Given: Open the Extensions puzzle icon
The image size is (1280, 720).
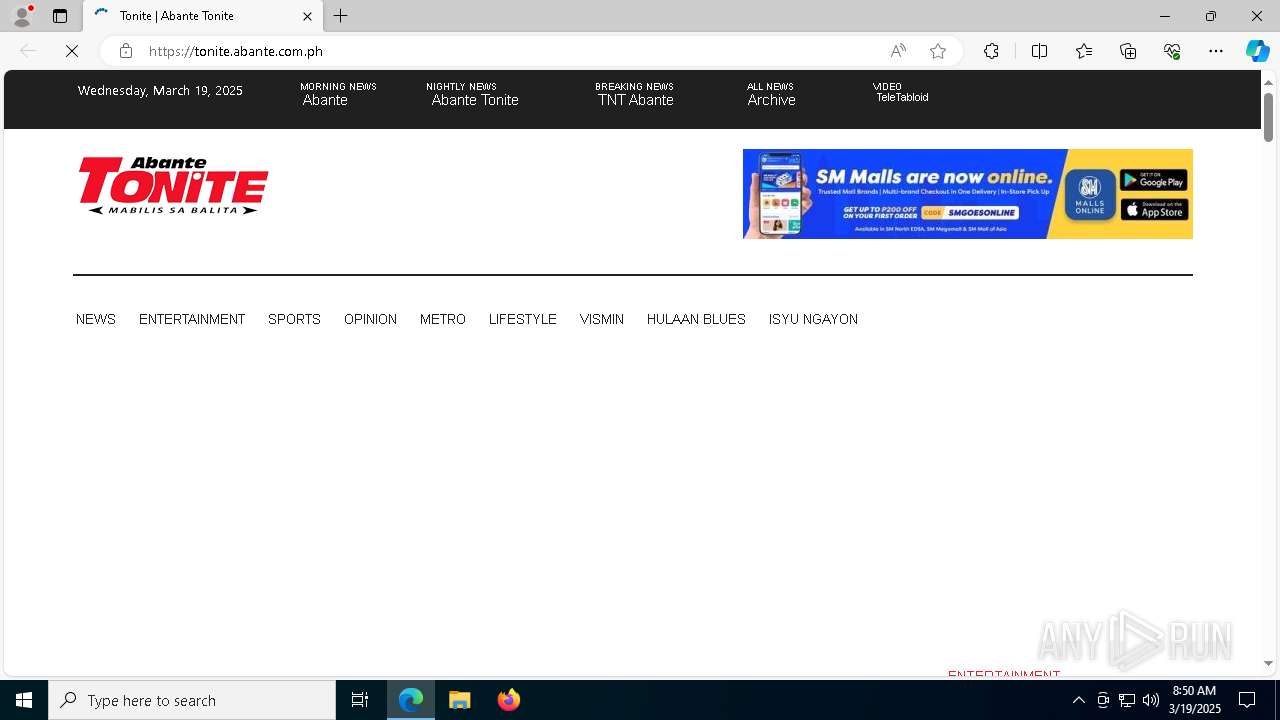Looking at the screenshot, I should click(991, 51).
